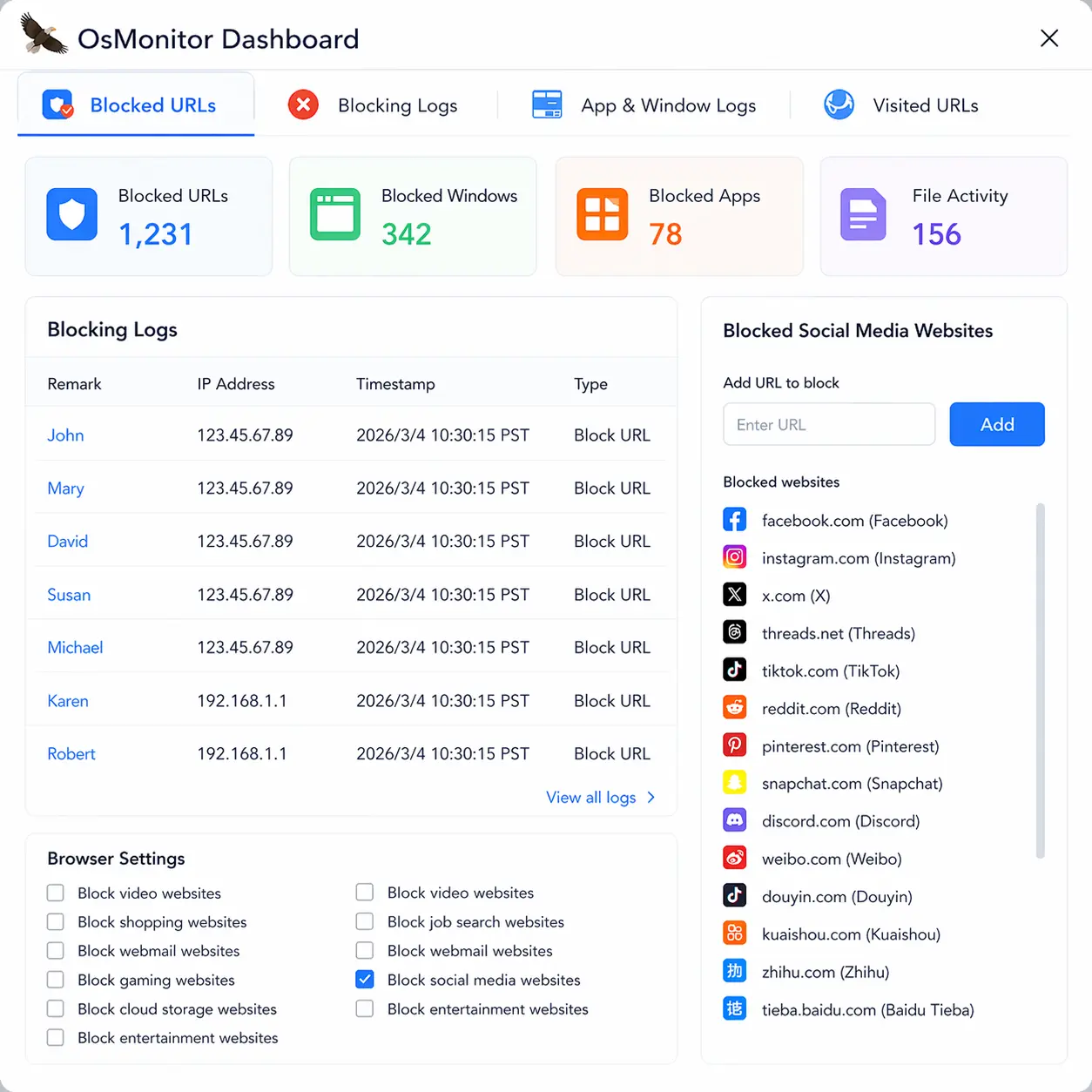Click the Pinterest icon beside pinterest.com
This screenshot has width=1092, height=1092.
pyautogui.click(x=735, y=745)
